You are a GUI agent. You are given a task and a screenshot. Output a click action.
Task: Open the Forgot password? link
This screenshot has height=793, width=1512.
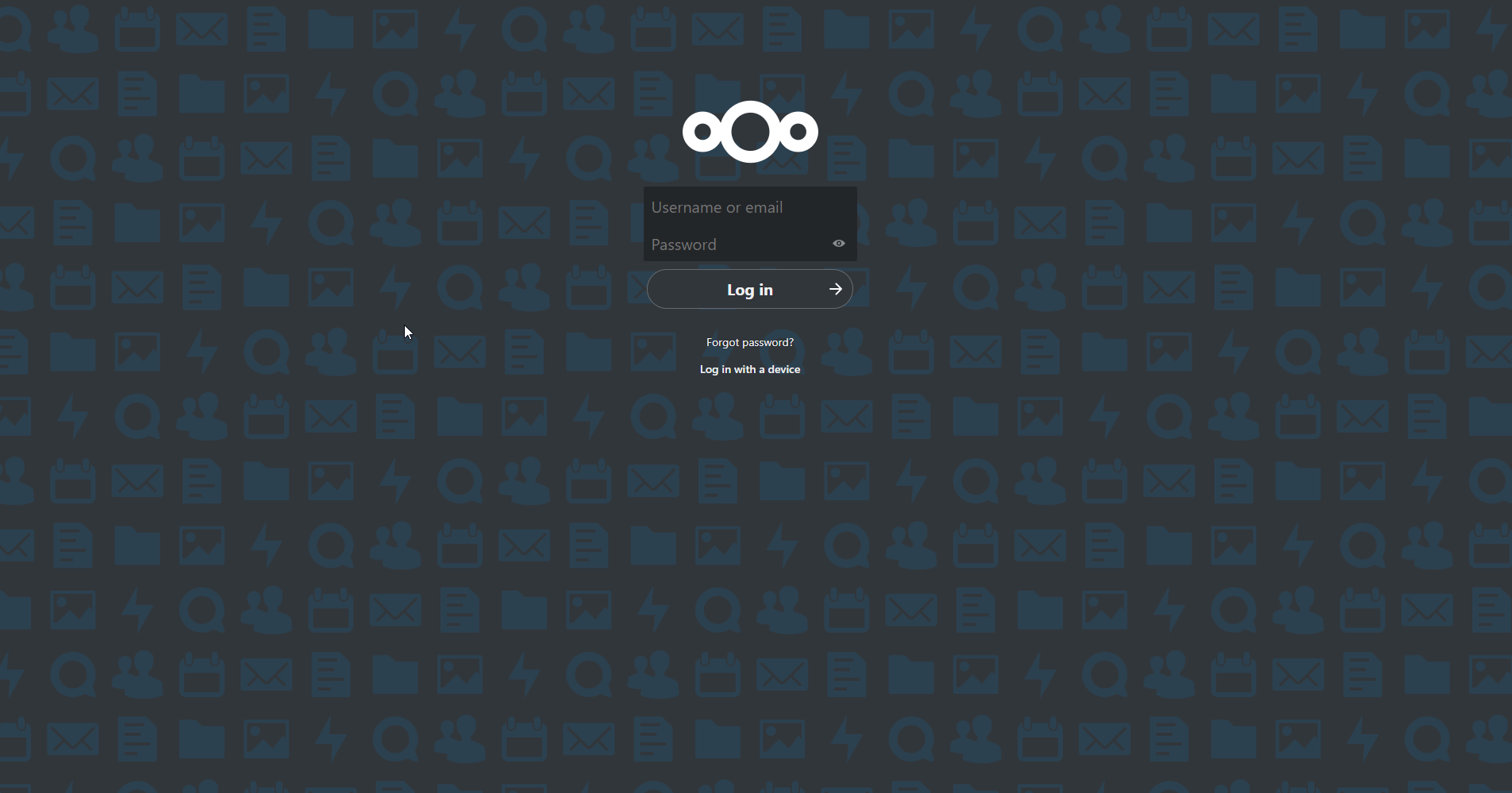[750, 342]
